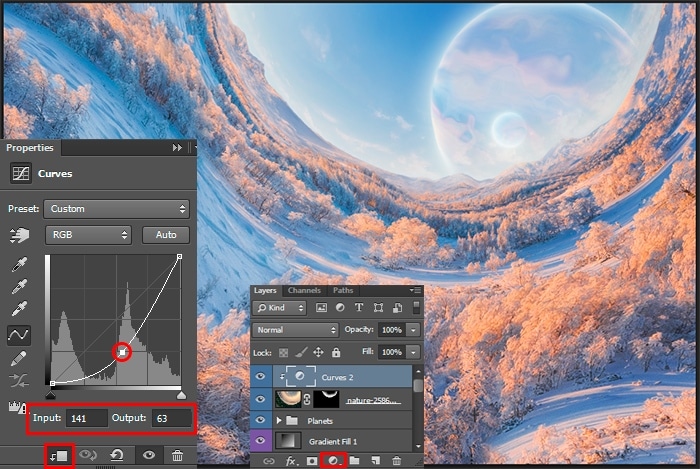Viewport: 700px width, 469px height.
Task: Toggle visibility of the Planets group
Action: 261,421
